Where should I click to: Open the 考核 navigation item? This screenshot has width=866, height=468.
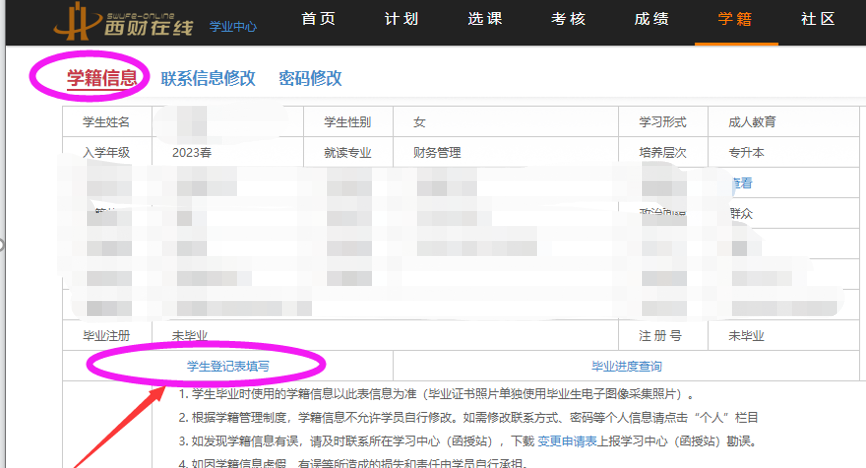tap(569, 20)
